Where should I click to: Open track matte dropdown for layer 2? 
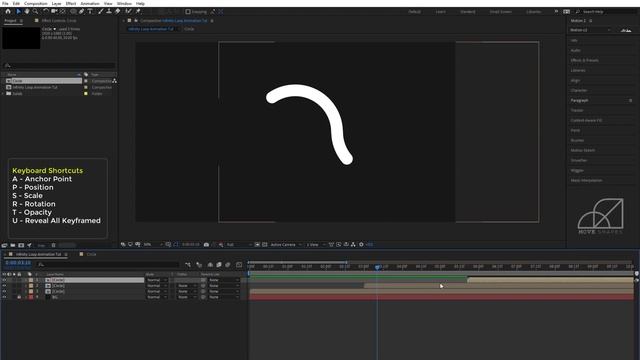[186, 286]
